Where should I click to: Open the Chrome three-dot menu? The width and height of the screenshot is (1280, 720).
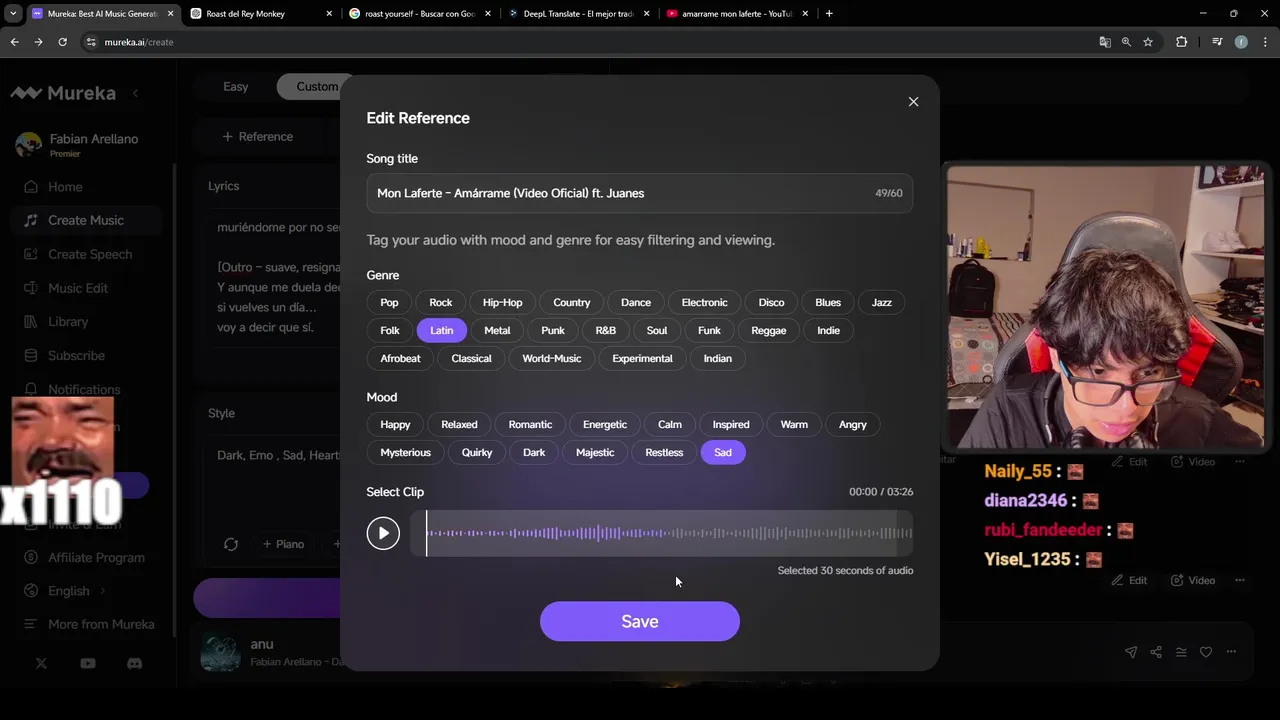click(1265, 42)
